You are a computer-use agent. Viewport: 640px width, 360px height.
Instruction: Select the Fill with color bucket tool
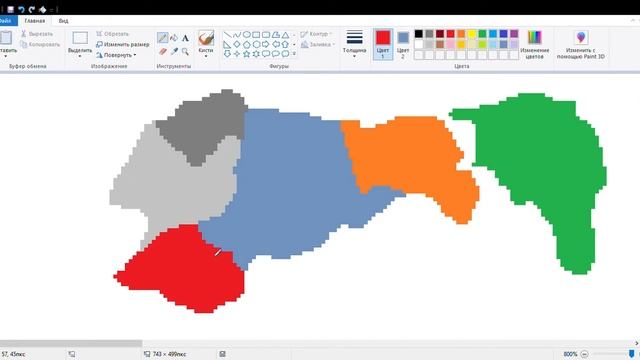[174, 38]
